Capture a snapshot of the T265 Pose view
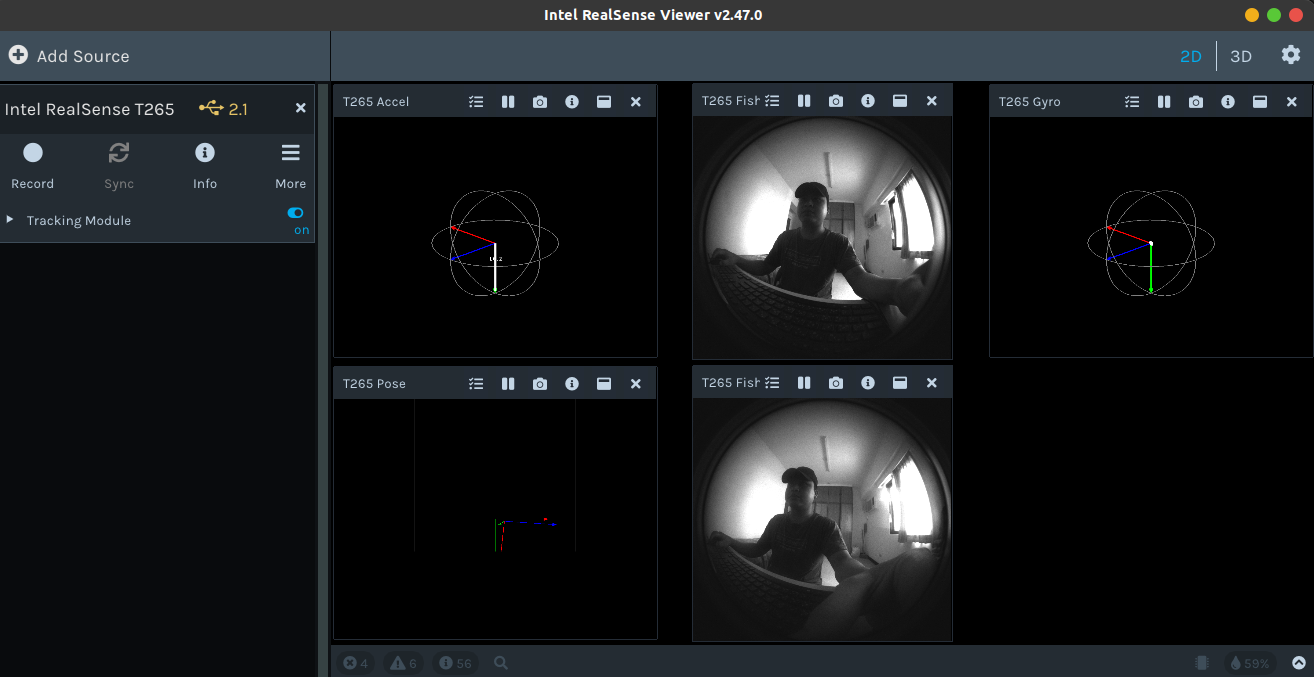The image size is (1314, 677). click(540, 383)
